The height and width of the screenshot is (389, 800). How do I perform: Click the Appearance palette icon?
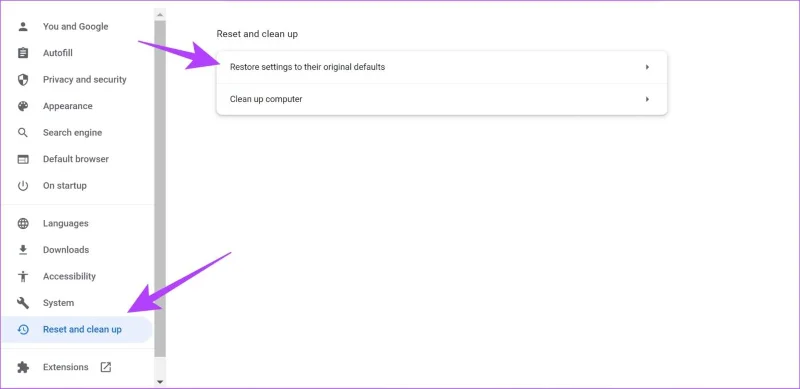click(23, 106)
